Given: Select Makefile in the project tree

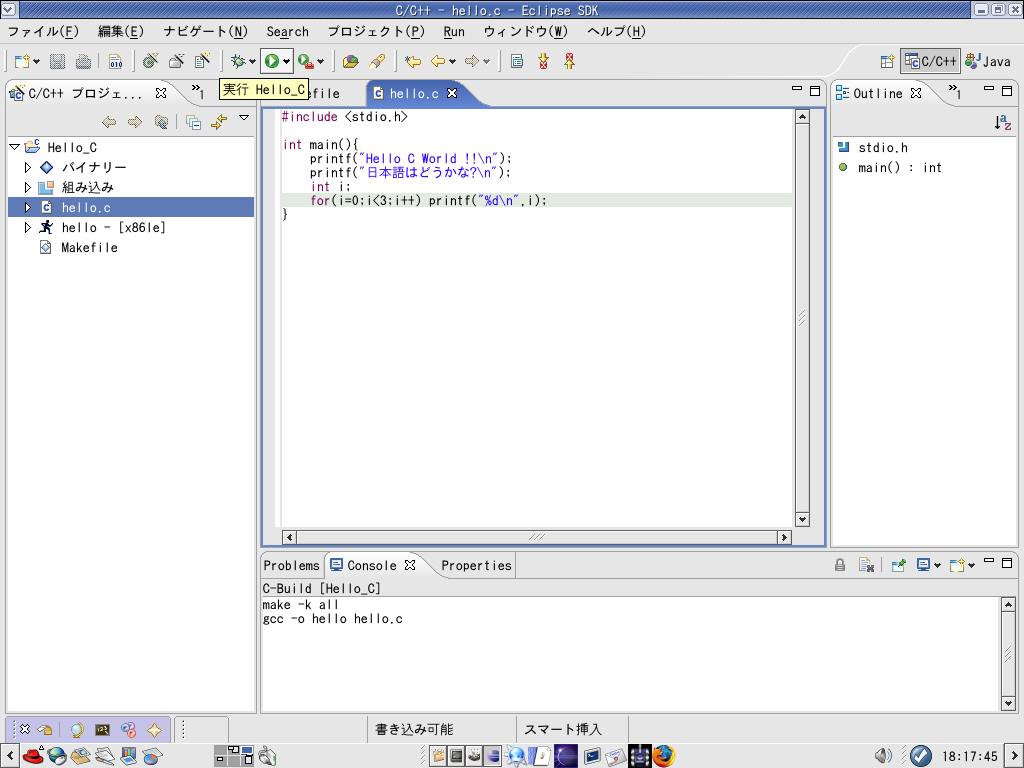Looking at the screenshot, I should (x=89, y=248).
